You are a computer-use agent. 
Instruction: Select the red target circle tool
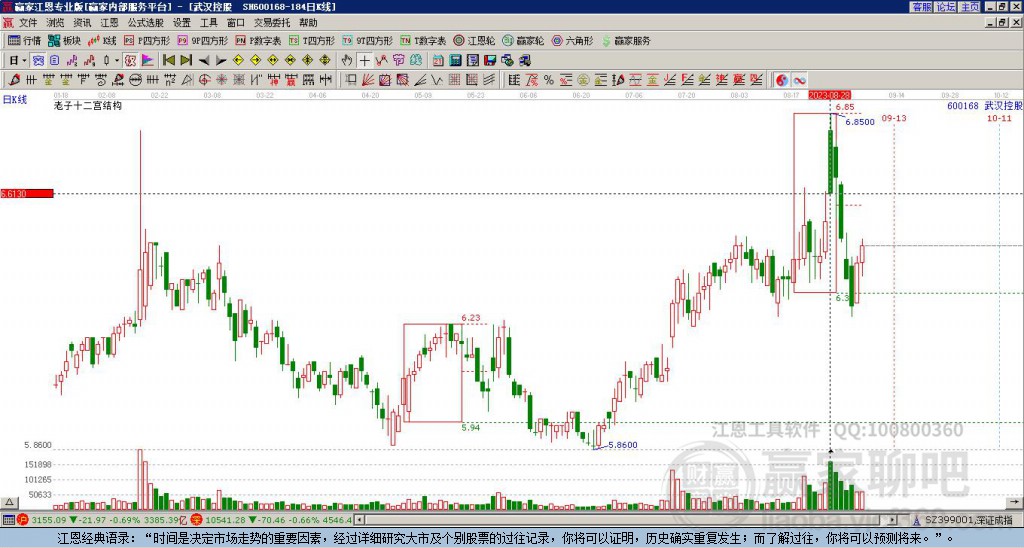[x=204, y=80]
